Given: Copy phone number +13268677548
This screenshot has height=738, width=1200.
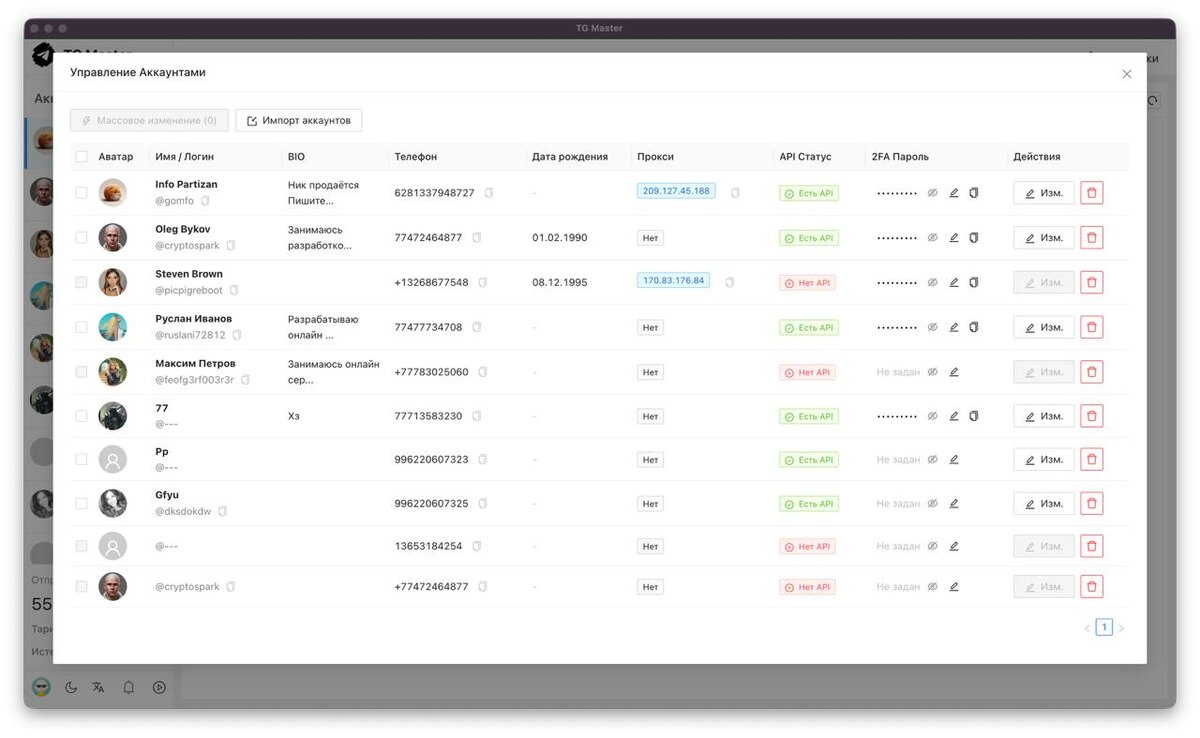Looking at the screenshot, I should [x=482, y=282].
